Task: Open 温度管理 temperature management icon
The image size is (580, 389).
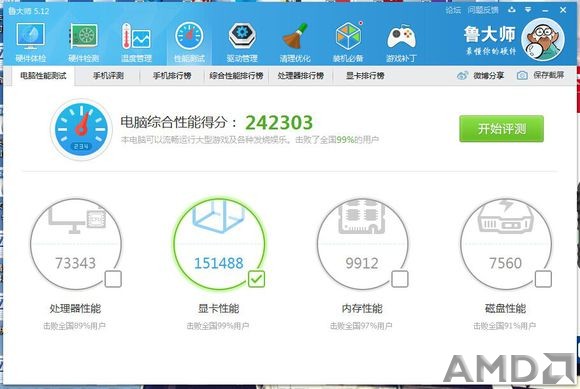Action: (x=136, y=37)
